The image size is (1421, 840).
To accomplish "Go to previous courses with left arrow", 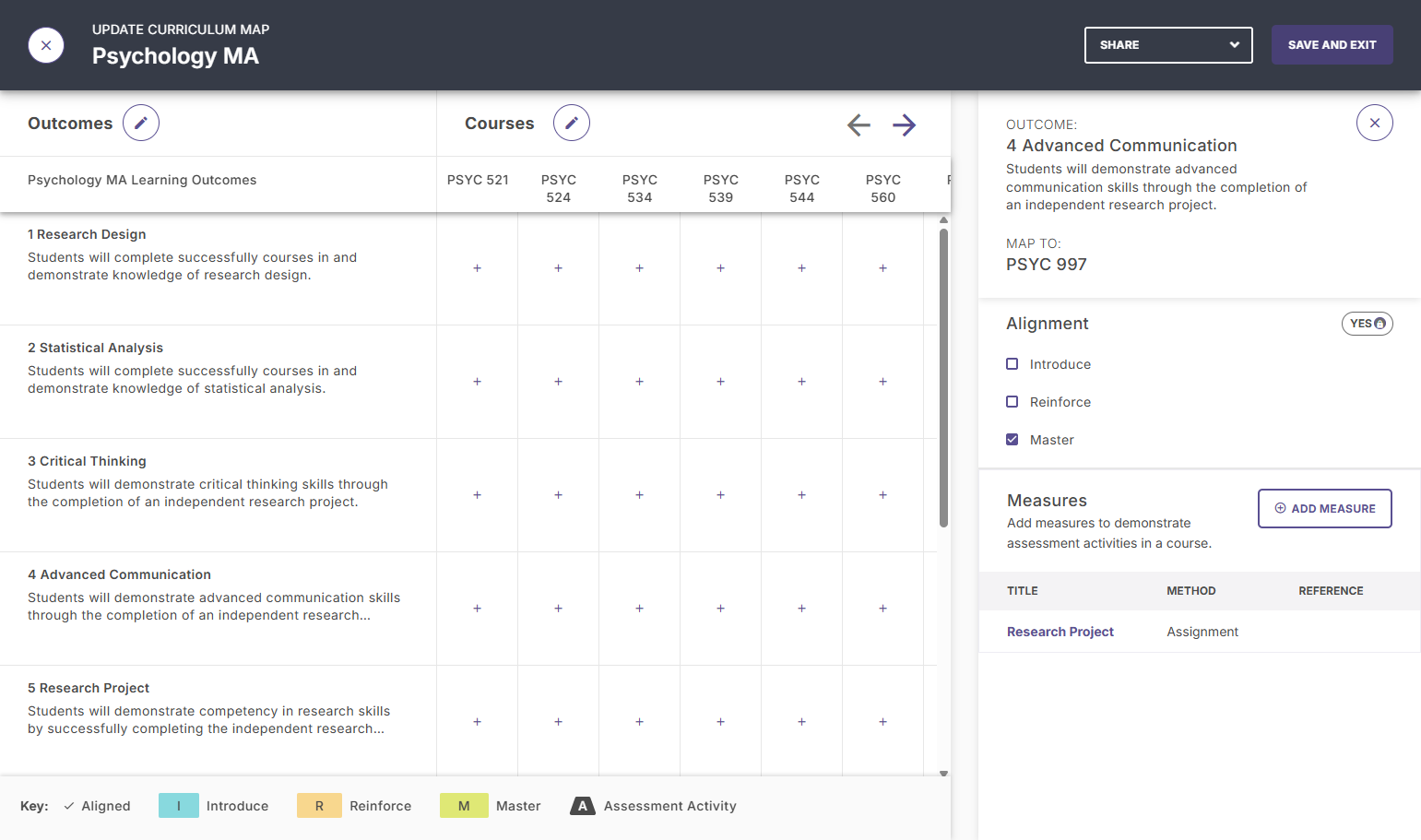I will [859, 124].
